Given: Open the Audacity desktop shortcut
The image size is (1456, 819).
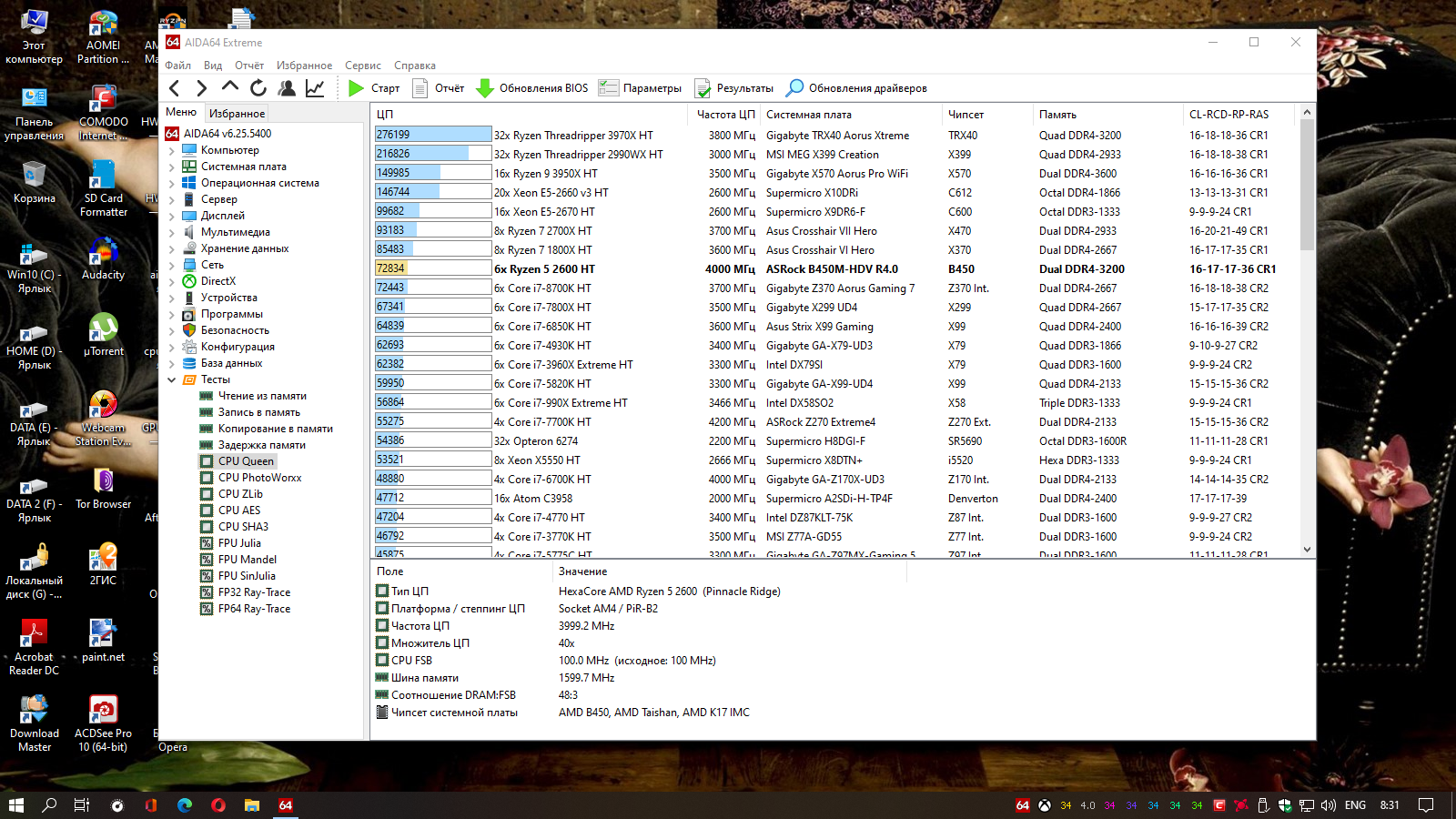Looking at the screenshot, I should coord(104,258).
